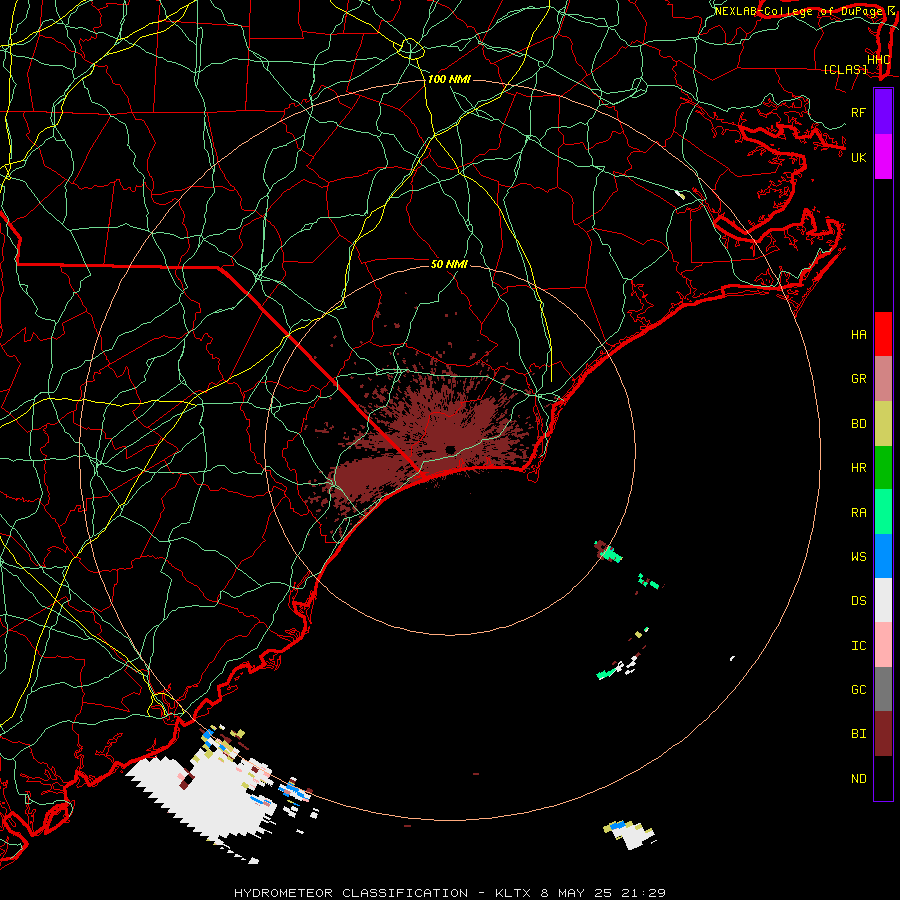This screenshot has height=900, width=900.
Task: Click the RF legend label
Action: coord(858,112)
